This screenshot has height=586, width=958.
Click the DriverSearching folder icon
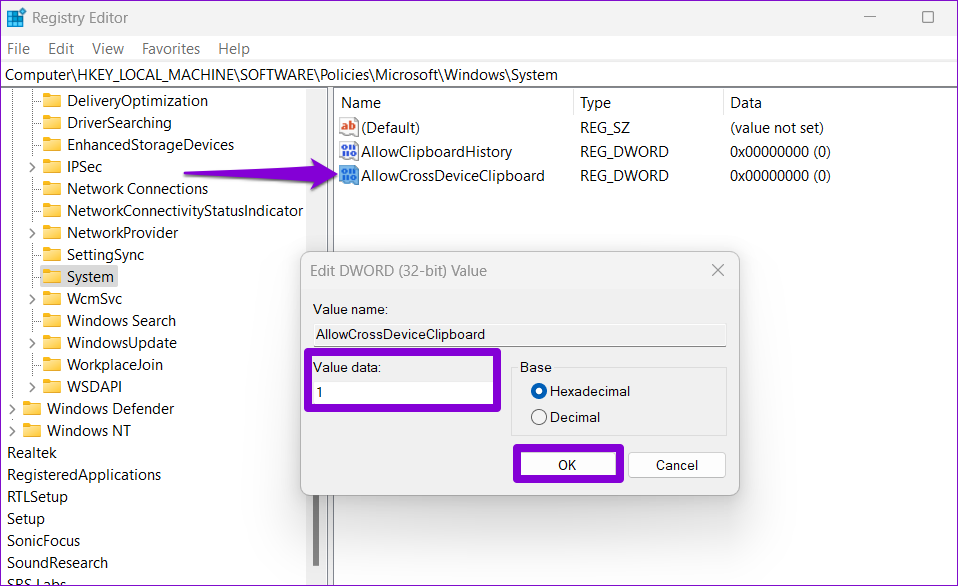click(51, 122)
